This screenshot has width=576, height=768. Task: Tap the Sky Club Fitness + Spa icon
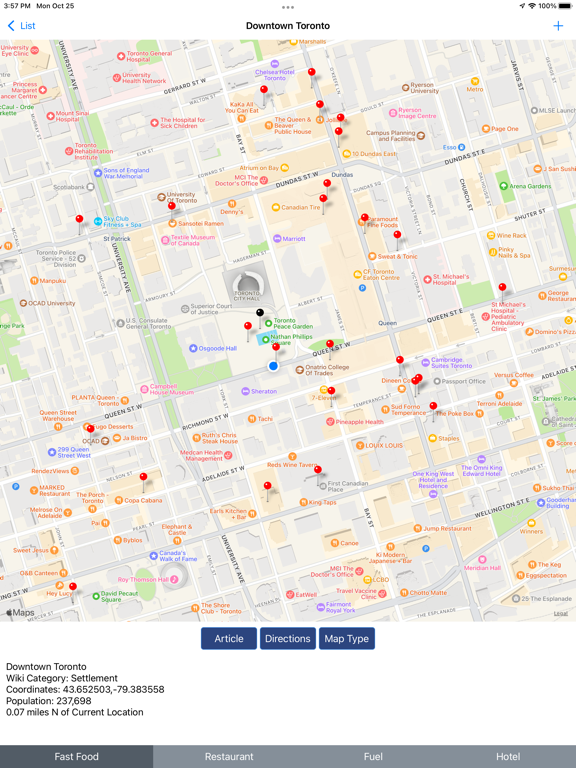[98, 221]
